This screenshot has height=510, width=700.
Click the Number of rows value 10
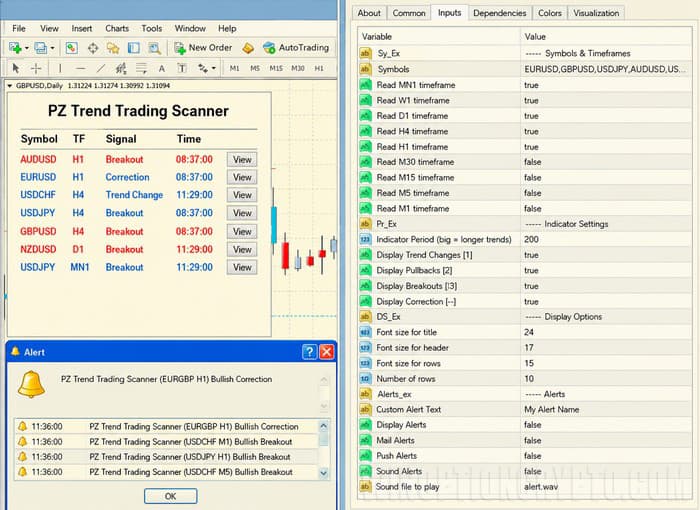point(606,379)
